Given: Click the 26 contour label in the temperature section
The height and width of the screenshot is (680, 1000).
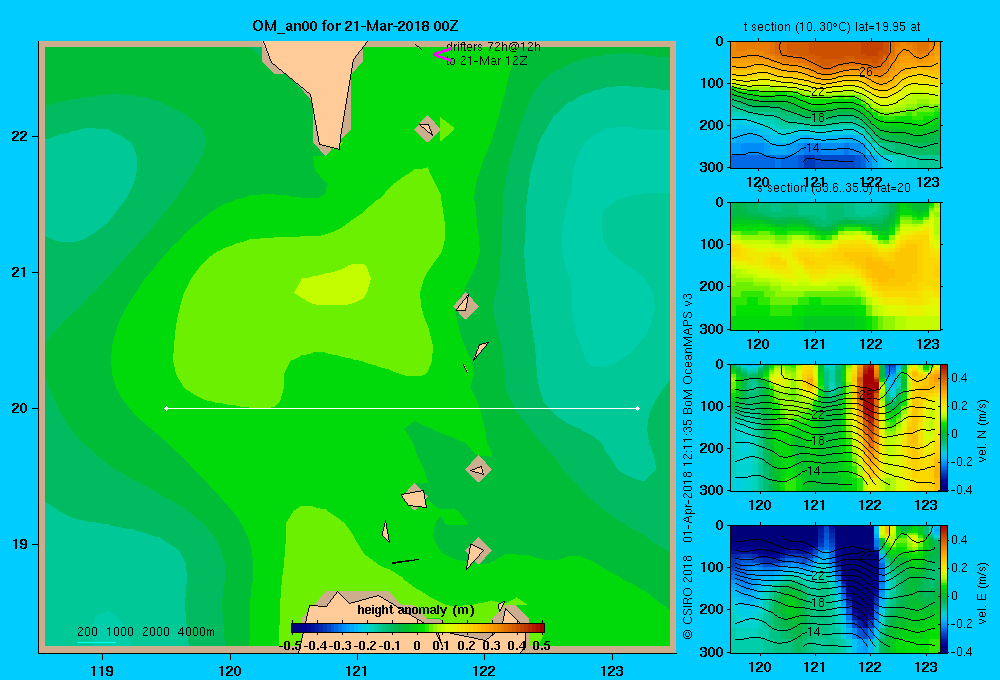Looking at the screenshot, I should (x=865, y=71).
